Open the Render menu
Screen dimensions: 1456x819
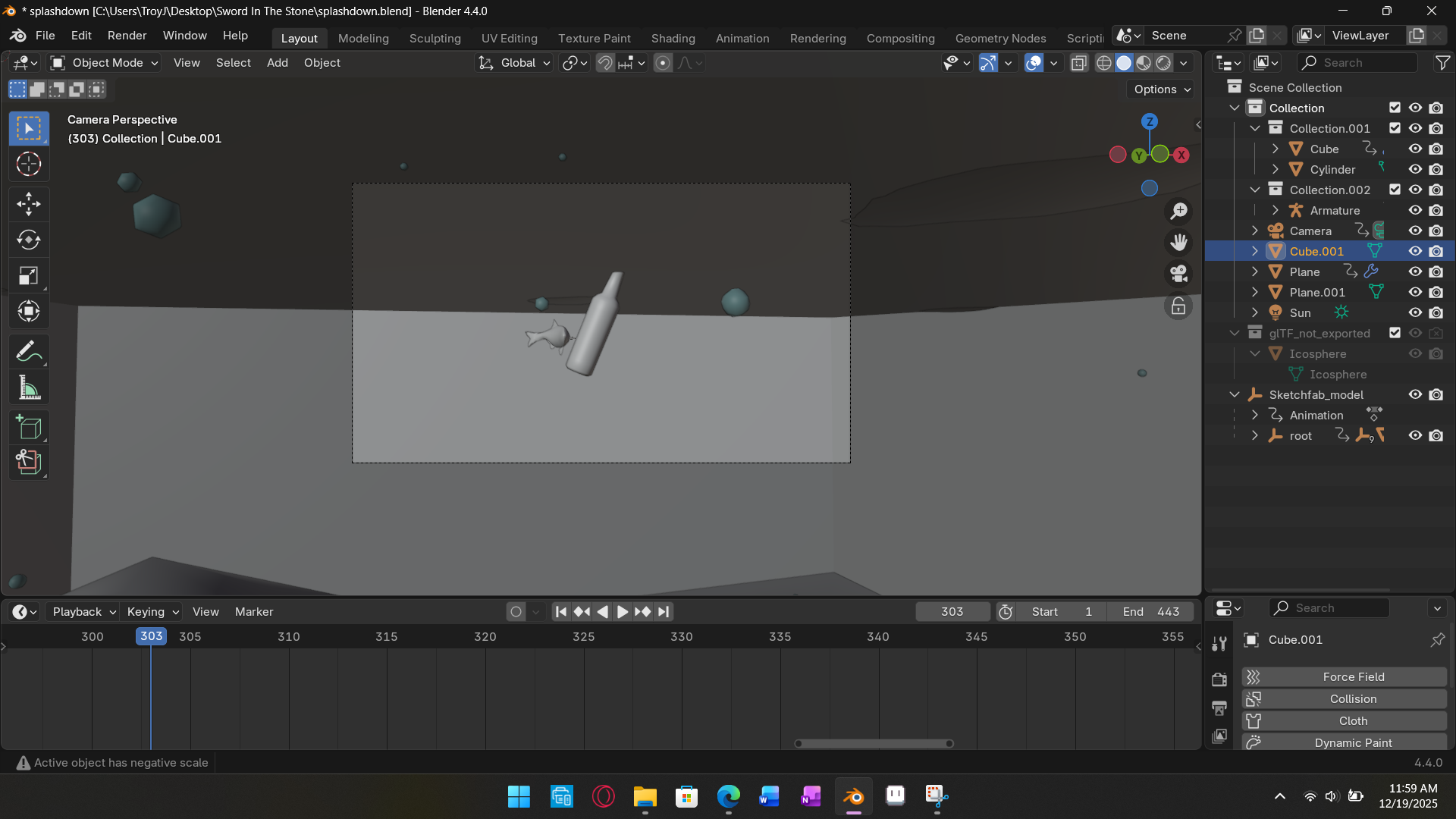click(127, 36)
